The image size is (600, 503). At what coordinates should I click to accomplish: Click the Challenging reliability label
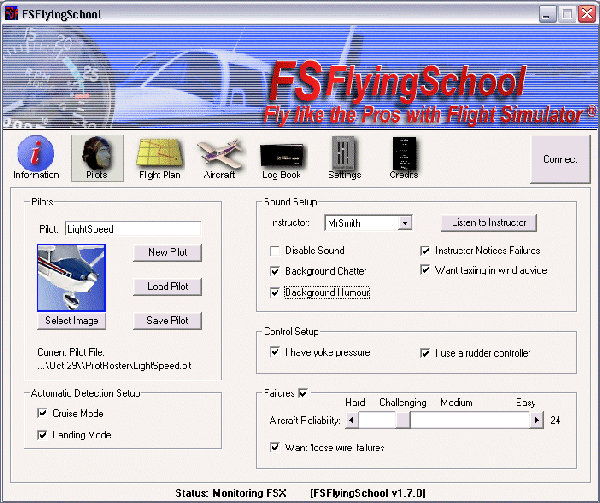point(403,403)
